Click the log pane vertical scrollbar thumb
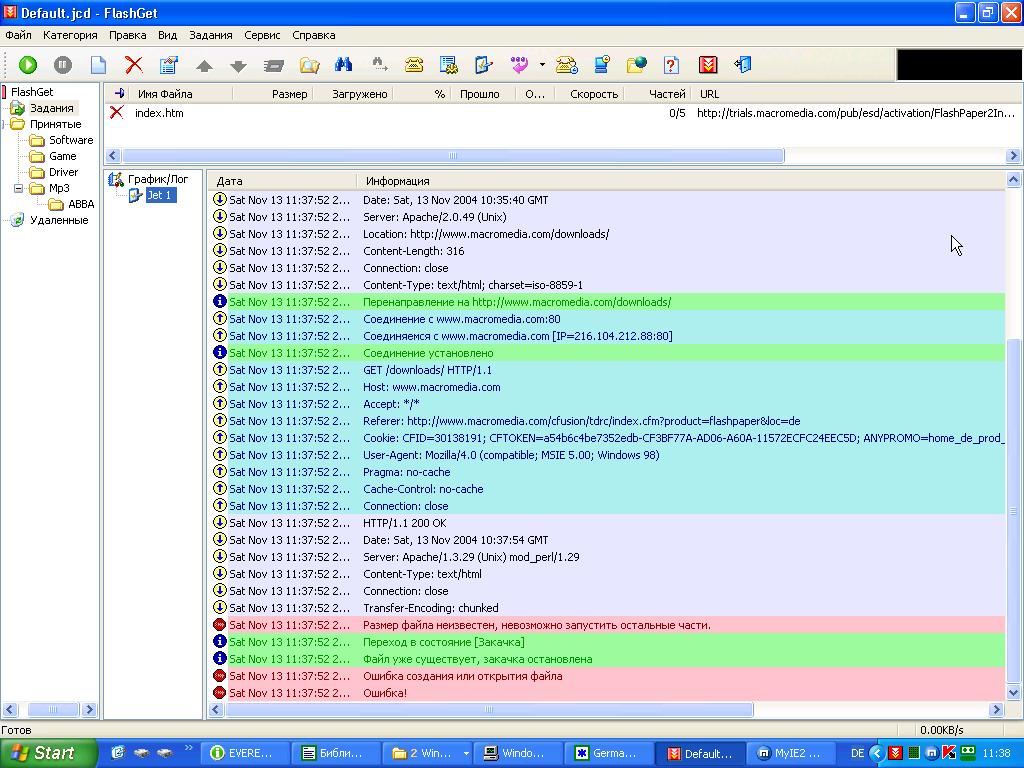The image size is (1024, 768). point(1014,511)
